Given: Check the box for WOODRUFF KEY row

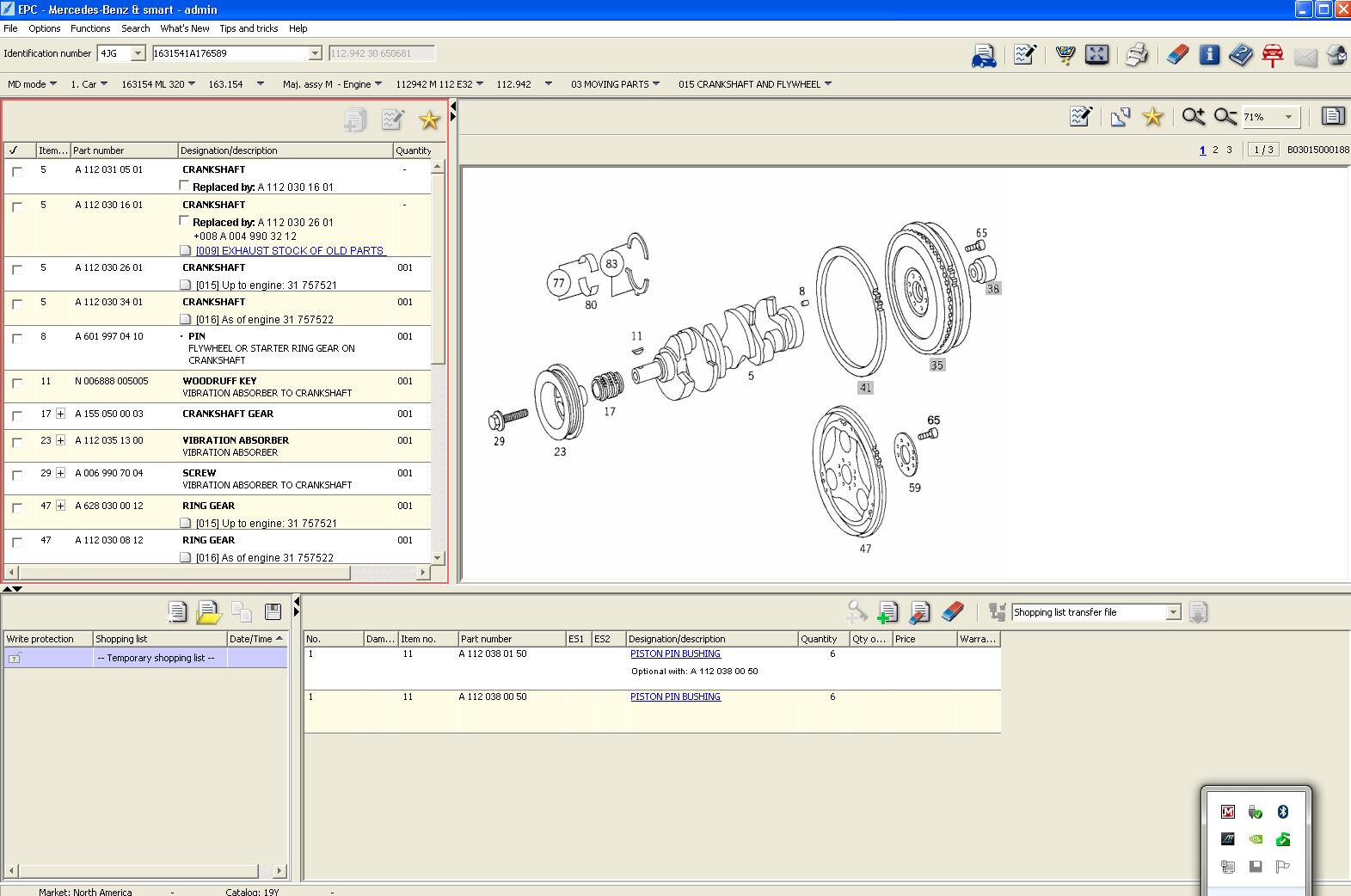Looking at the screenshot, I should 17,383.
